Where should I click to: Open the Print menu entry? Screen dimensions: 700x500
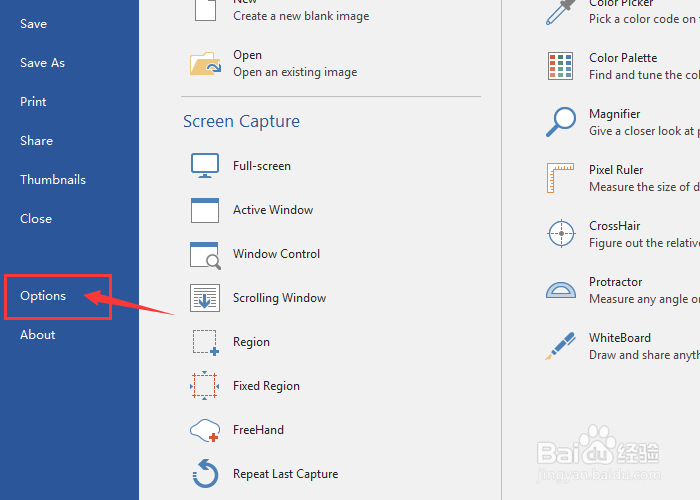[33, 102]
